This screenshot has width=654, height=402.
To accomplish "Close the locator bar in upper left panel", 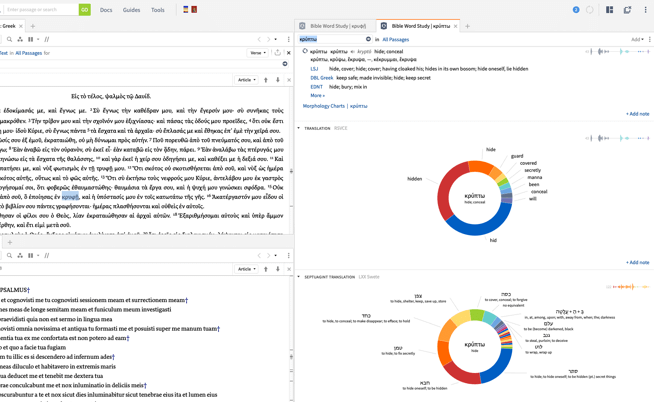I will [289, 80].
